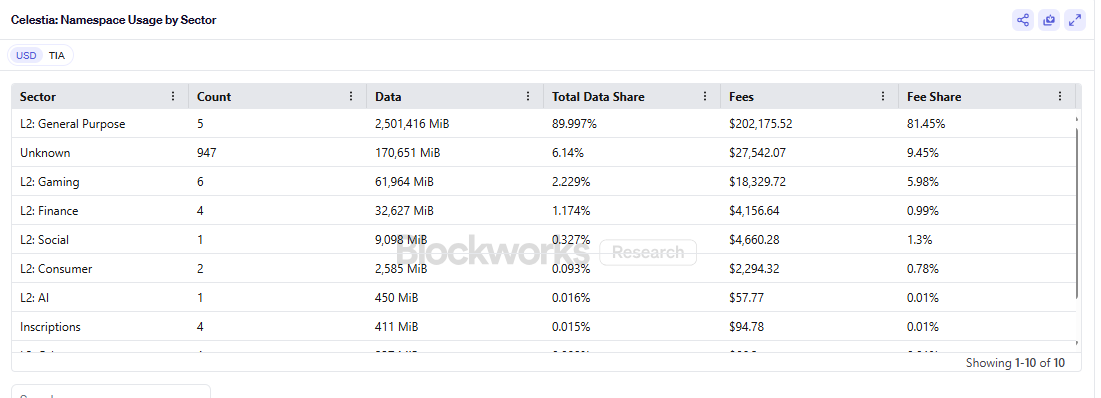
Task: Click fees value $4,156.64
Action: click(754, 211)
